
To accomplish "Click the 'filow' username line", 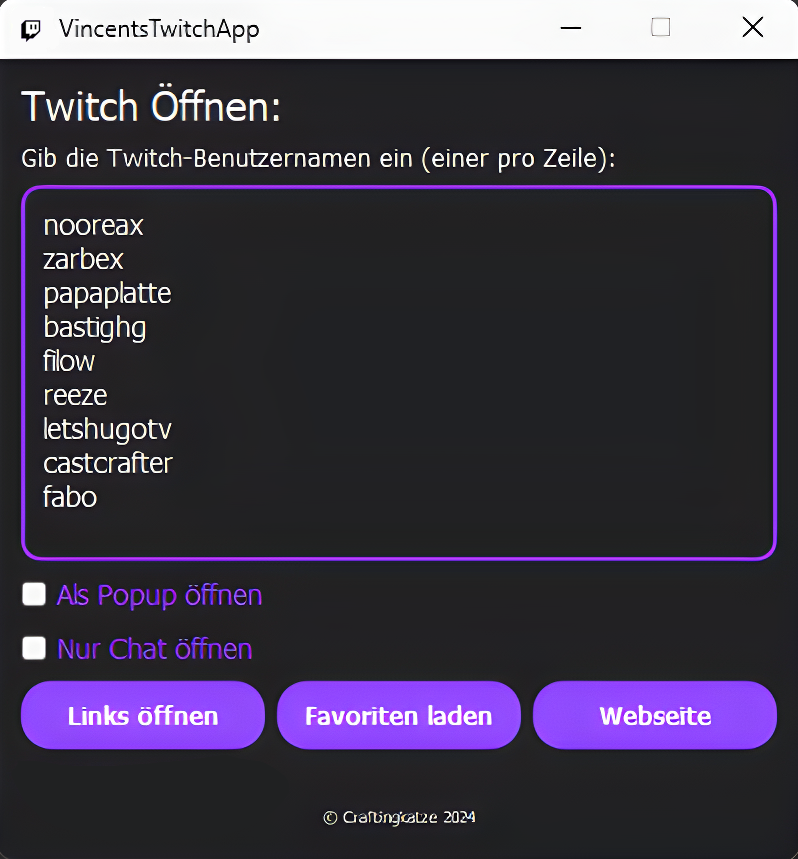I will click(69, 361).
